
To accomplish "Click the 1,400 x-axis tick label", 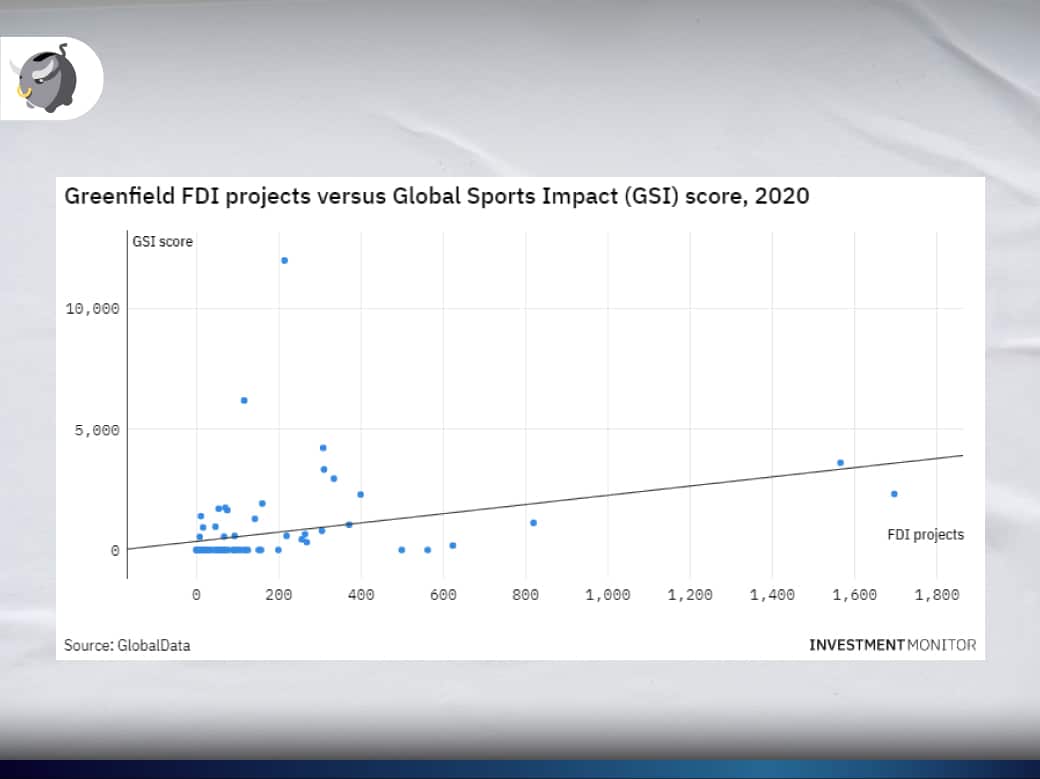I will click(772, 595).
